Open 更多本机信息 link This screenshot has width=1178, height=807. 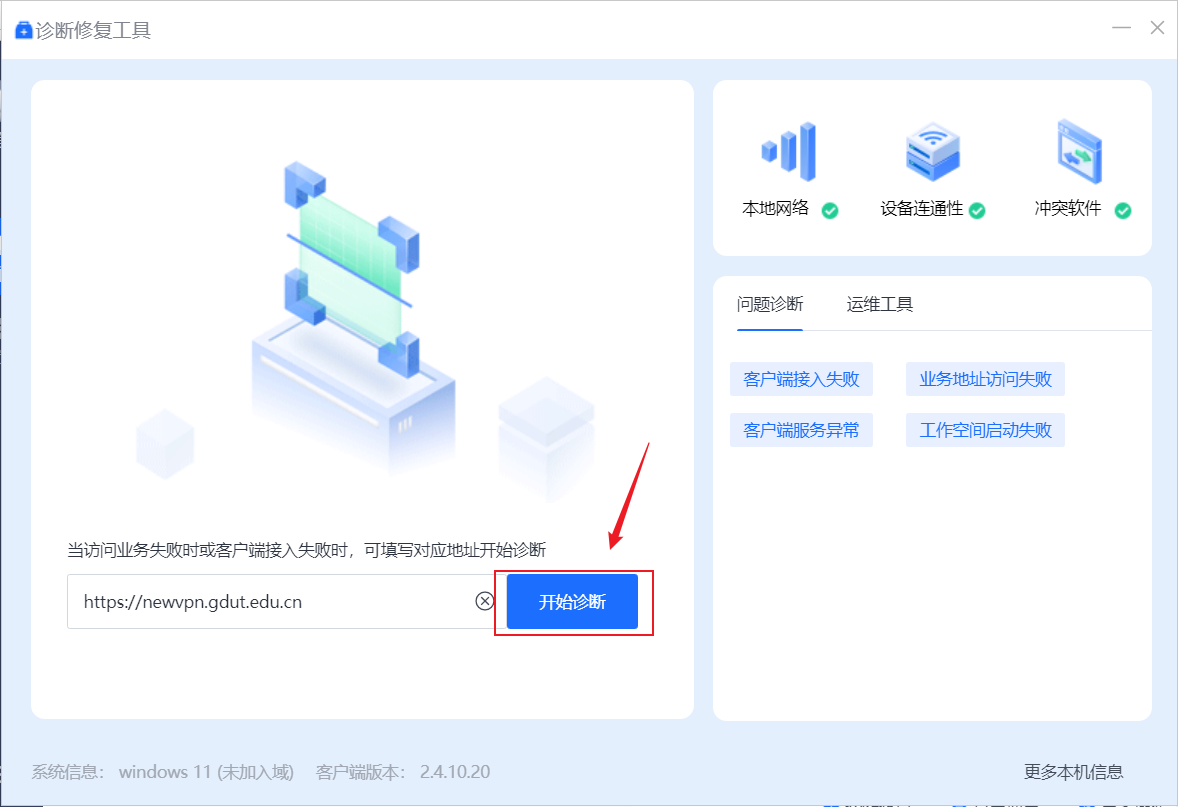pyautogui.click(x=1073, y=772)
